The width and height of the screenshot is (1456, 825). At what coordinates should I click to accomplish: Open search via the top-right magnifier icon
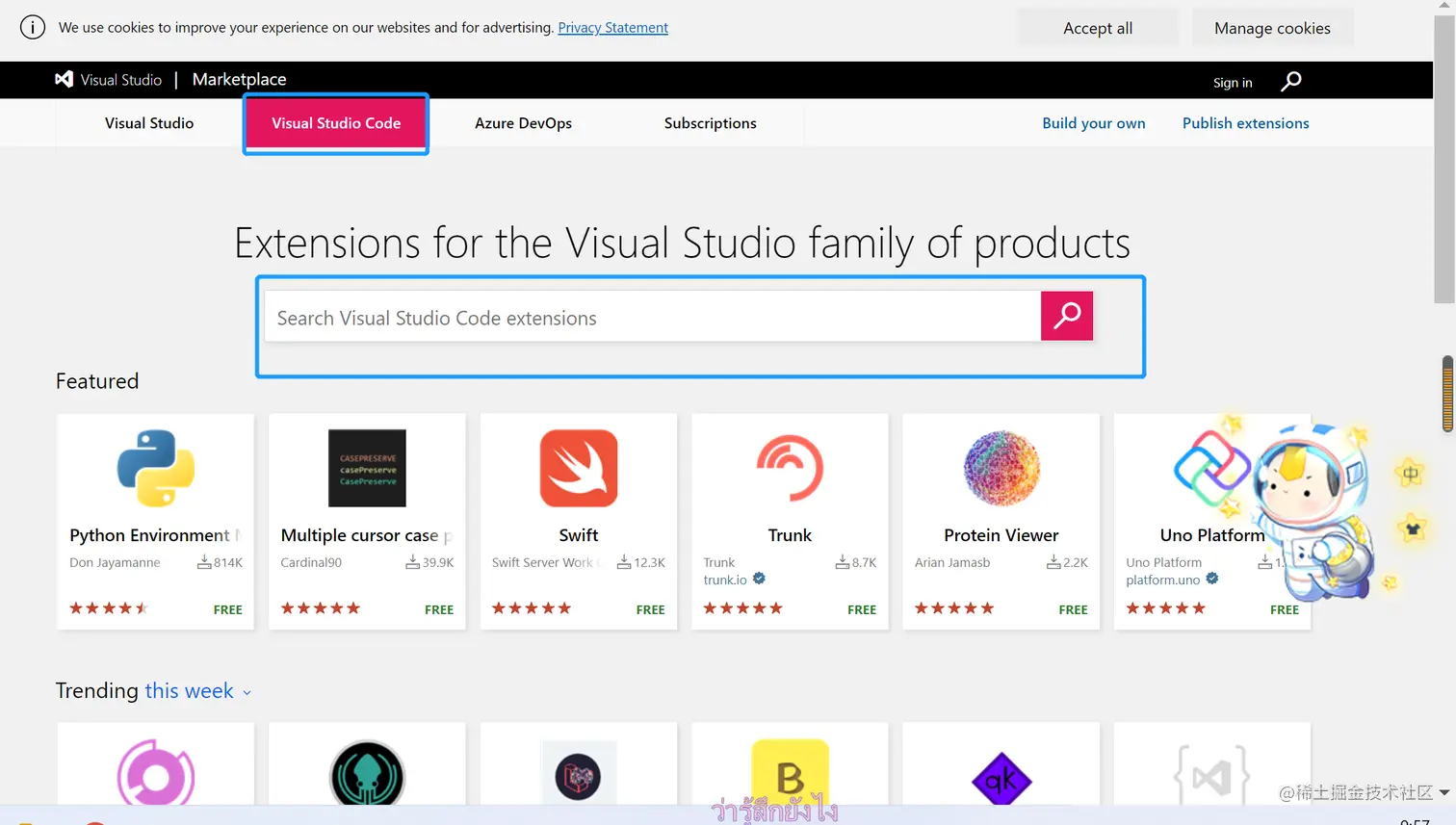tap(1290, 81)
